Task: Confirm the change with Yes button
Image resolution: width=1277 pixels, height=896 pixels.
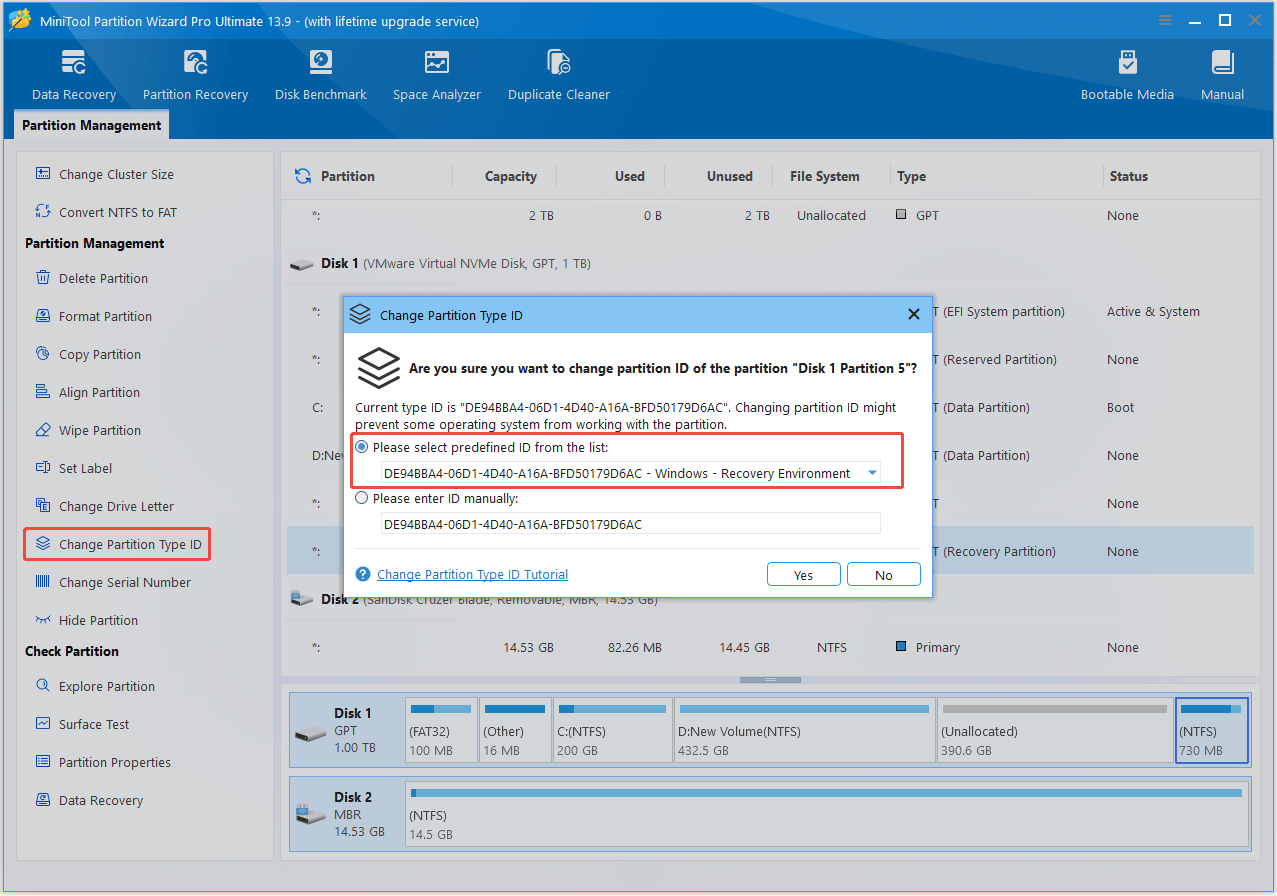Action: [803, 574]
